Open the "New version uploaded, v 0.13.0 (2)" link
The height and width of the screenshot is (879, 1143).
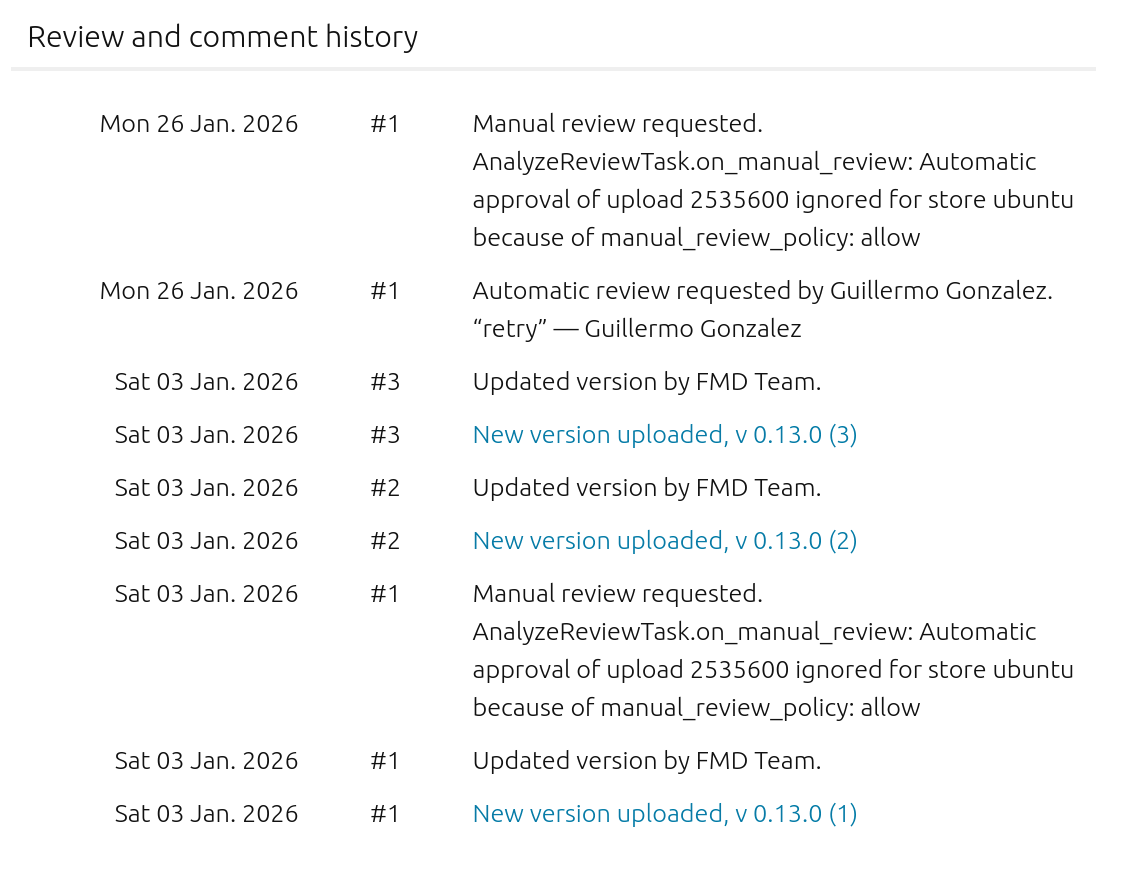(664, 541)
